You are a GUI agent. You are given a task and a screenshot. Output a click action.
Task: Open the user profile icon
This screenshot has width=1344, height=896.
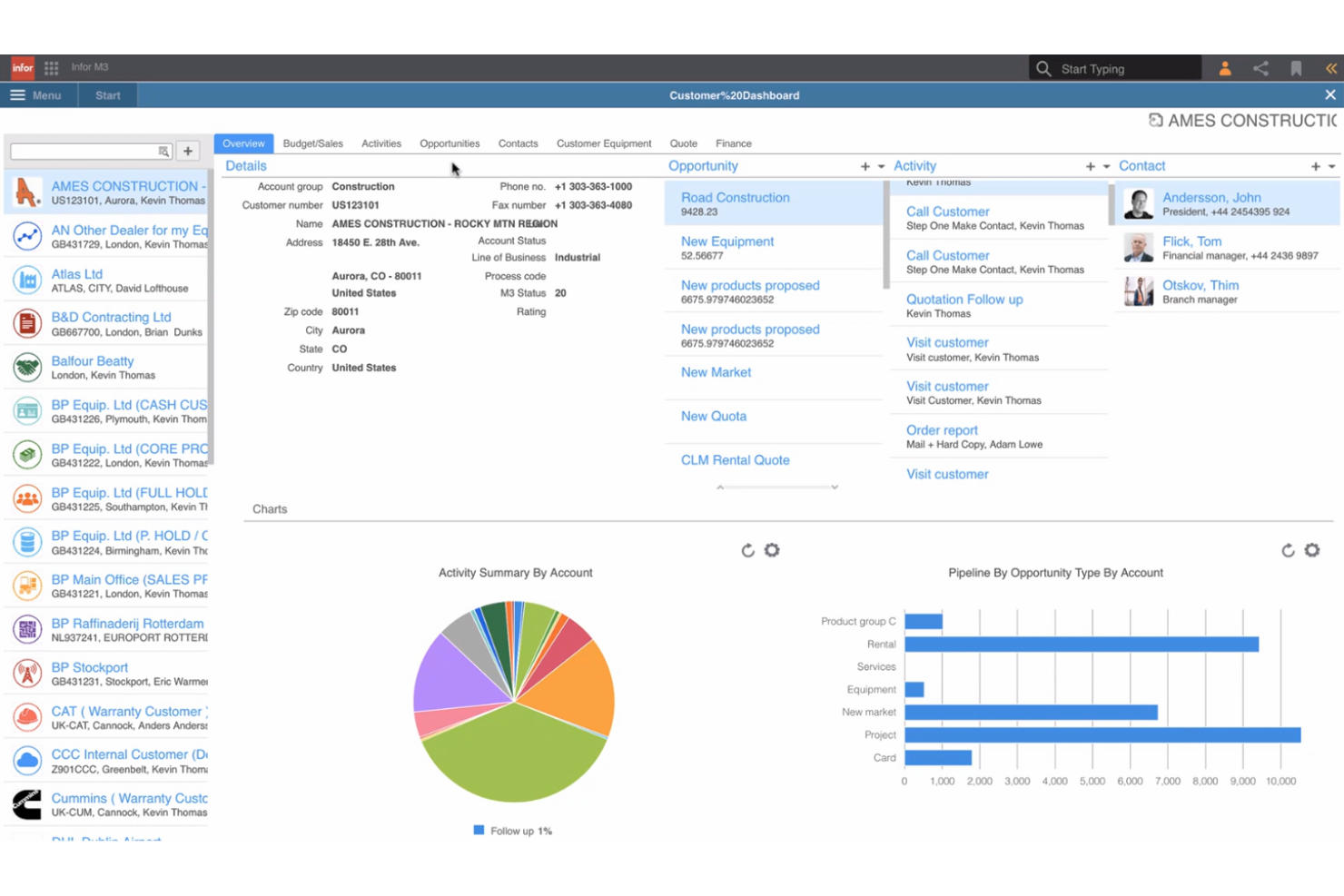pyautogui.click(x=1225, y=69)
